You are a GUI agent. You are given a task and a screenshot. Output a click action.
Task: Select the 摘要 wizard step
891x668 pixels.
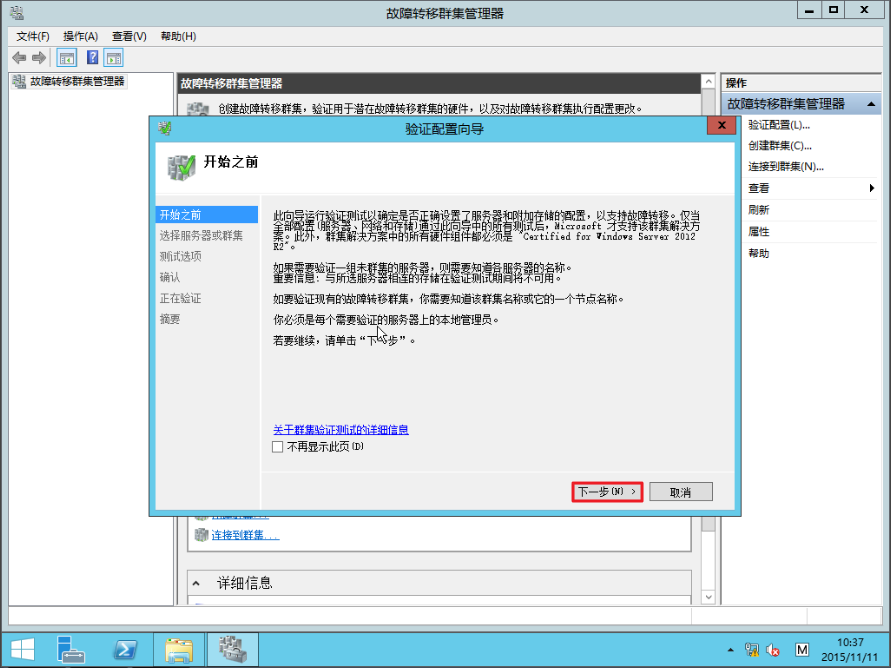[x=169, y=319]
